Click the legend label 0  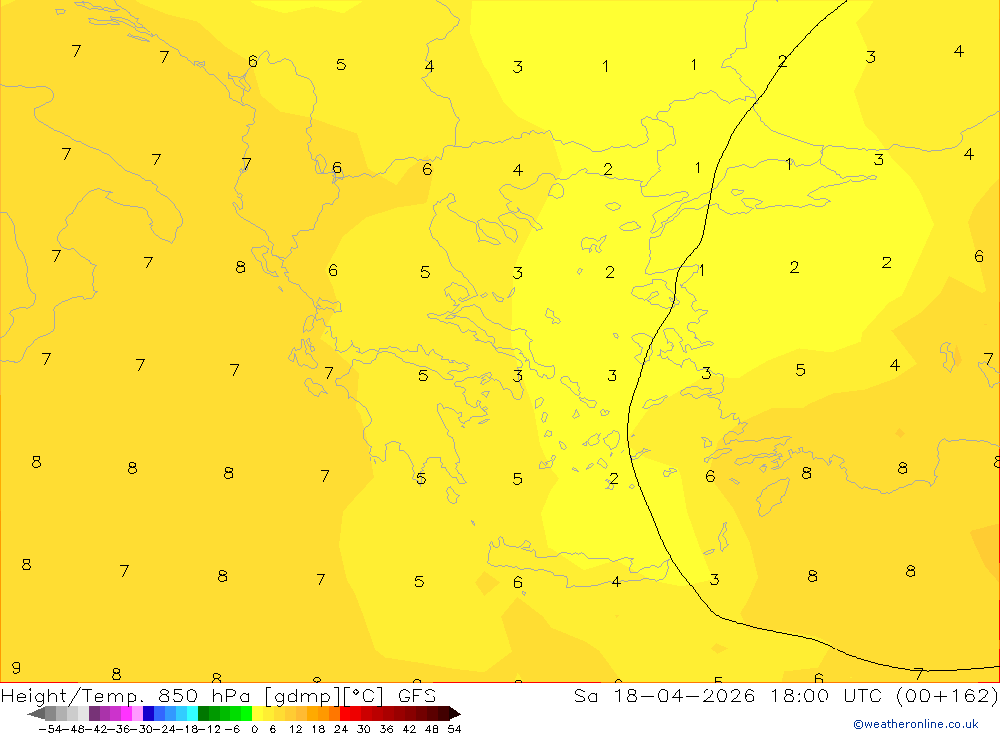254,729
